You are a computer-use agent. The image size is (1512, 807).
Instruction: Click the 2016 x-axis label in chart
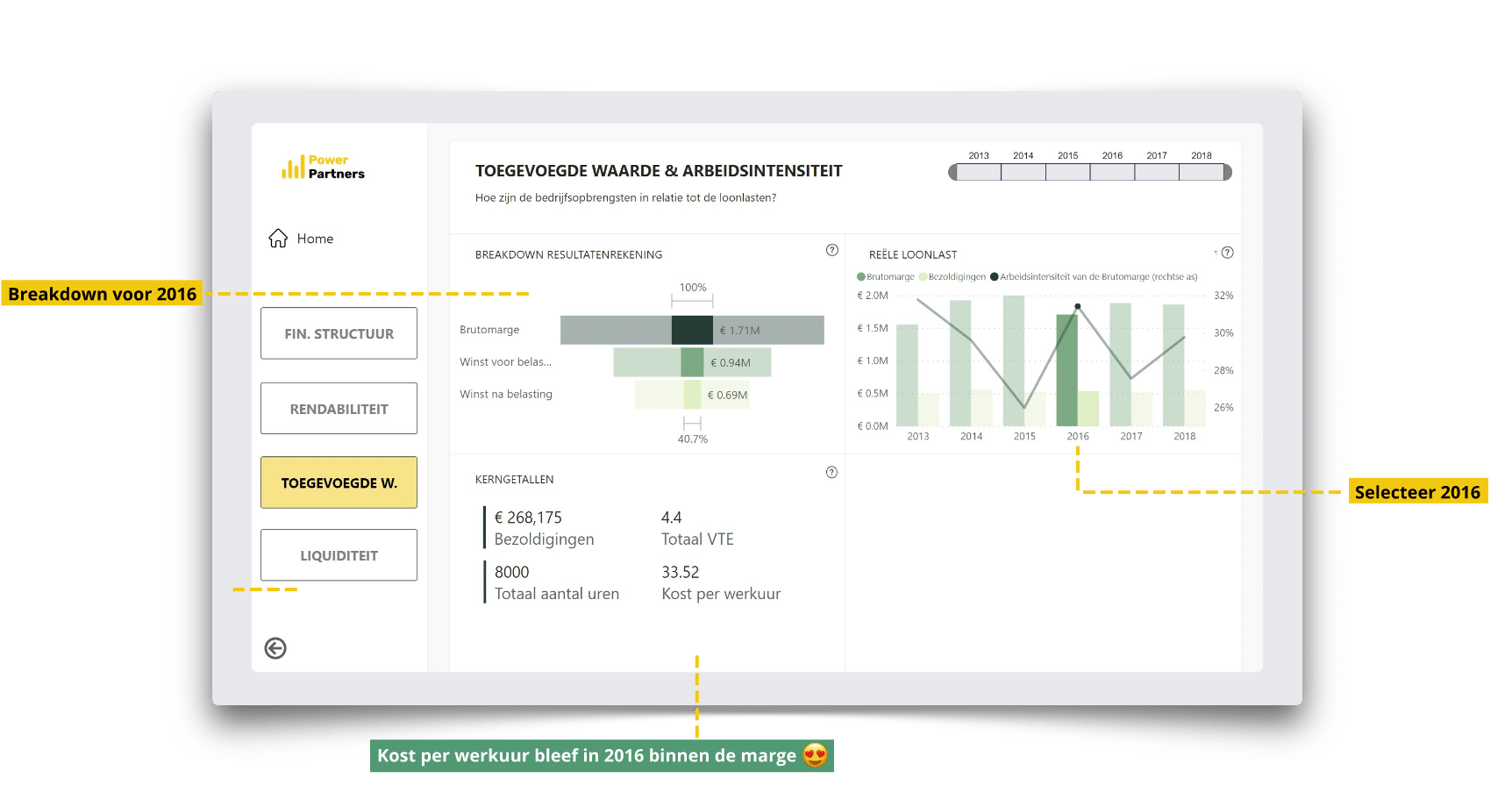pos(1078,436)
